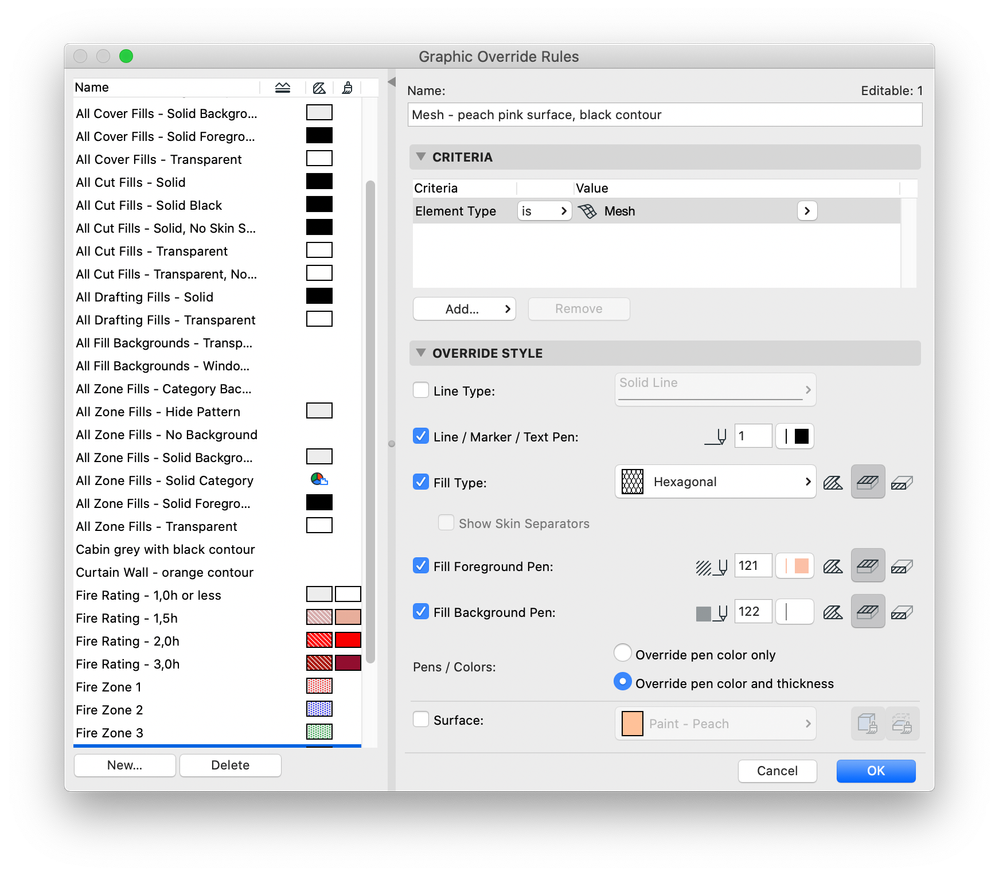Collapse the left rule list panel arrow
The width and height of the screenshot is (999, 876).
coord(392,82)
